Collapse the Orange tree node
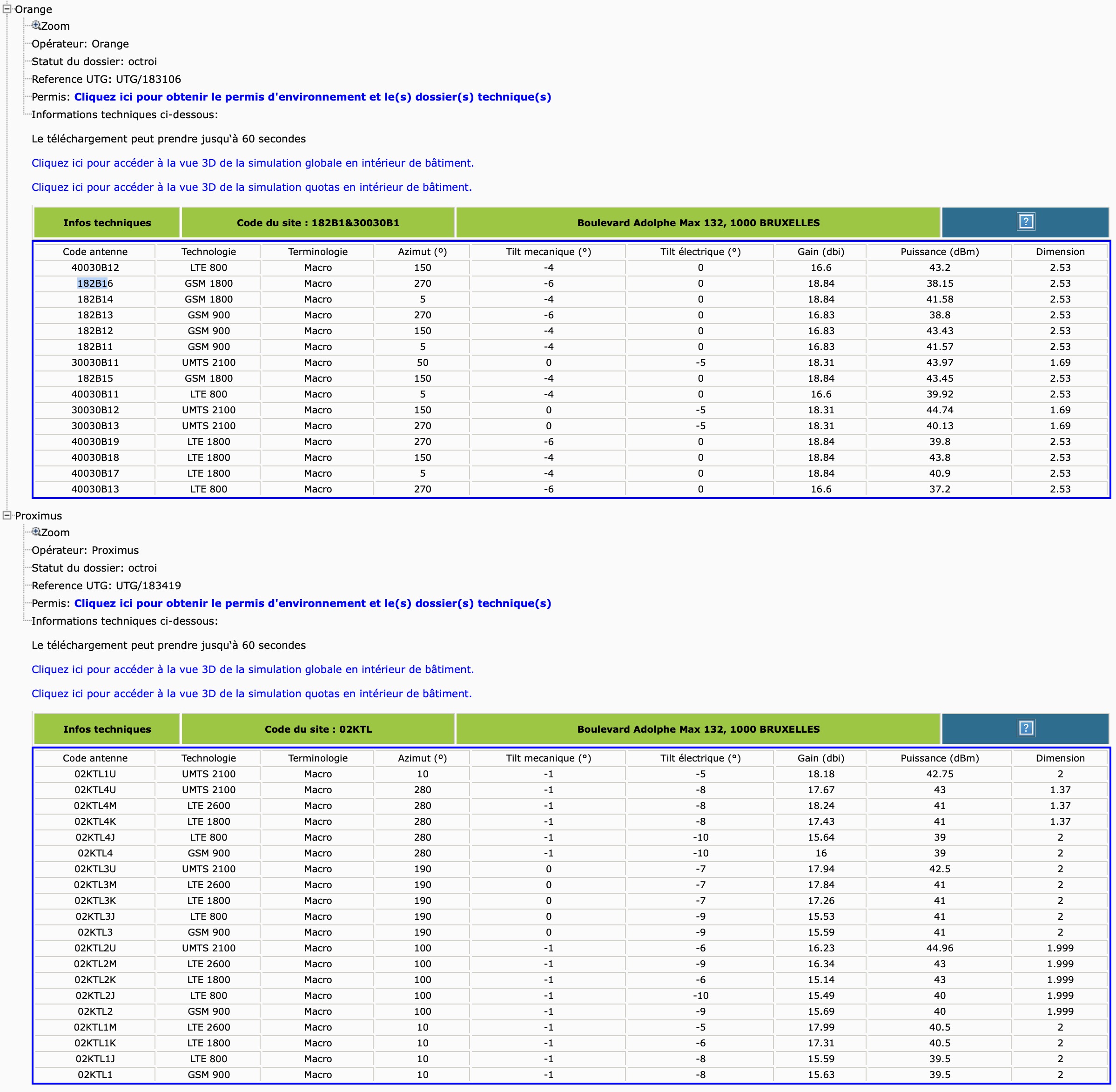Screen dimensions: 1116x1092 coord(7,8)
